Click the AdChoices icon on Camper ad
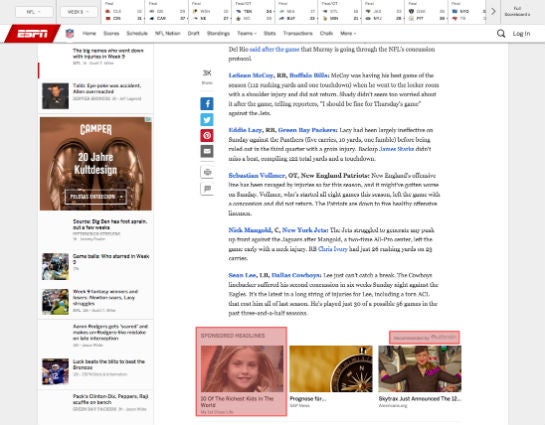The height and width of the screenshot is (425, 545). tap(149, 120)
